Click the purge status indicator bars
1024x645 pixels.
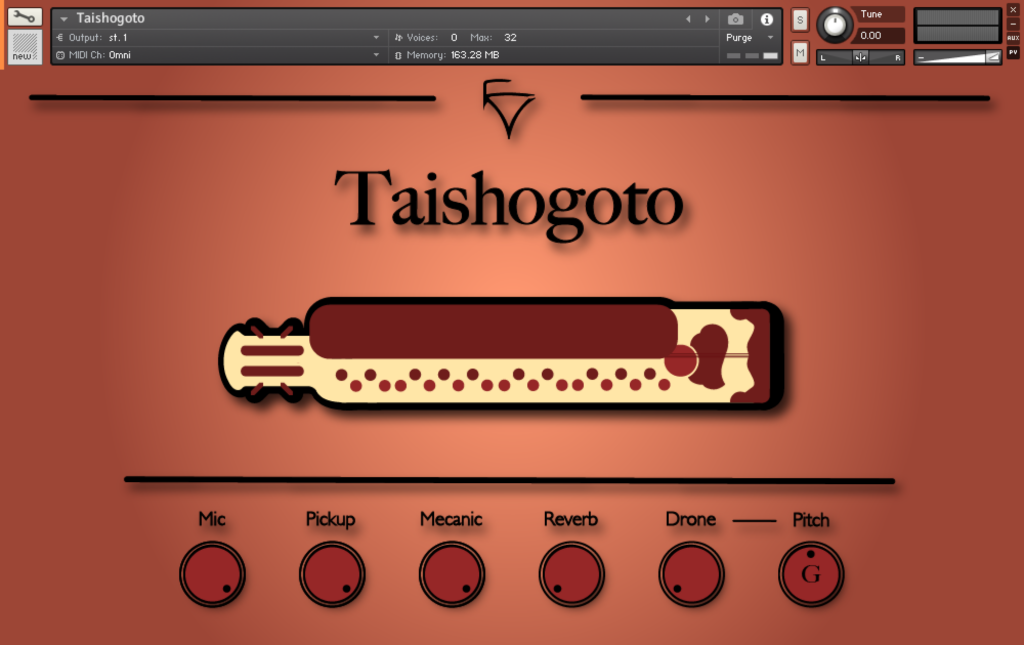pyautogui.click(x=752, y=55)
